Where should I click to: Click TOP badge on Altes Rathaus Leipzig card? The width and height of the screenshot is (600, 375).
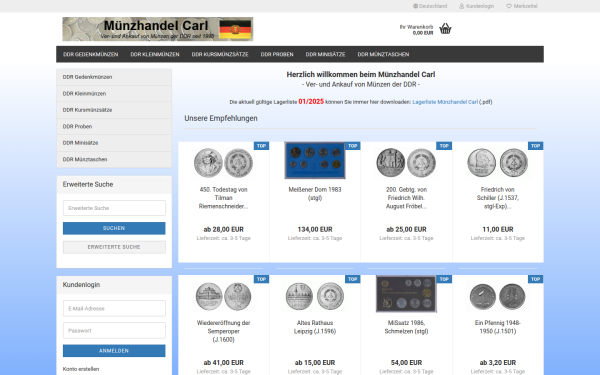353,279
